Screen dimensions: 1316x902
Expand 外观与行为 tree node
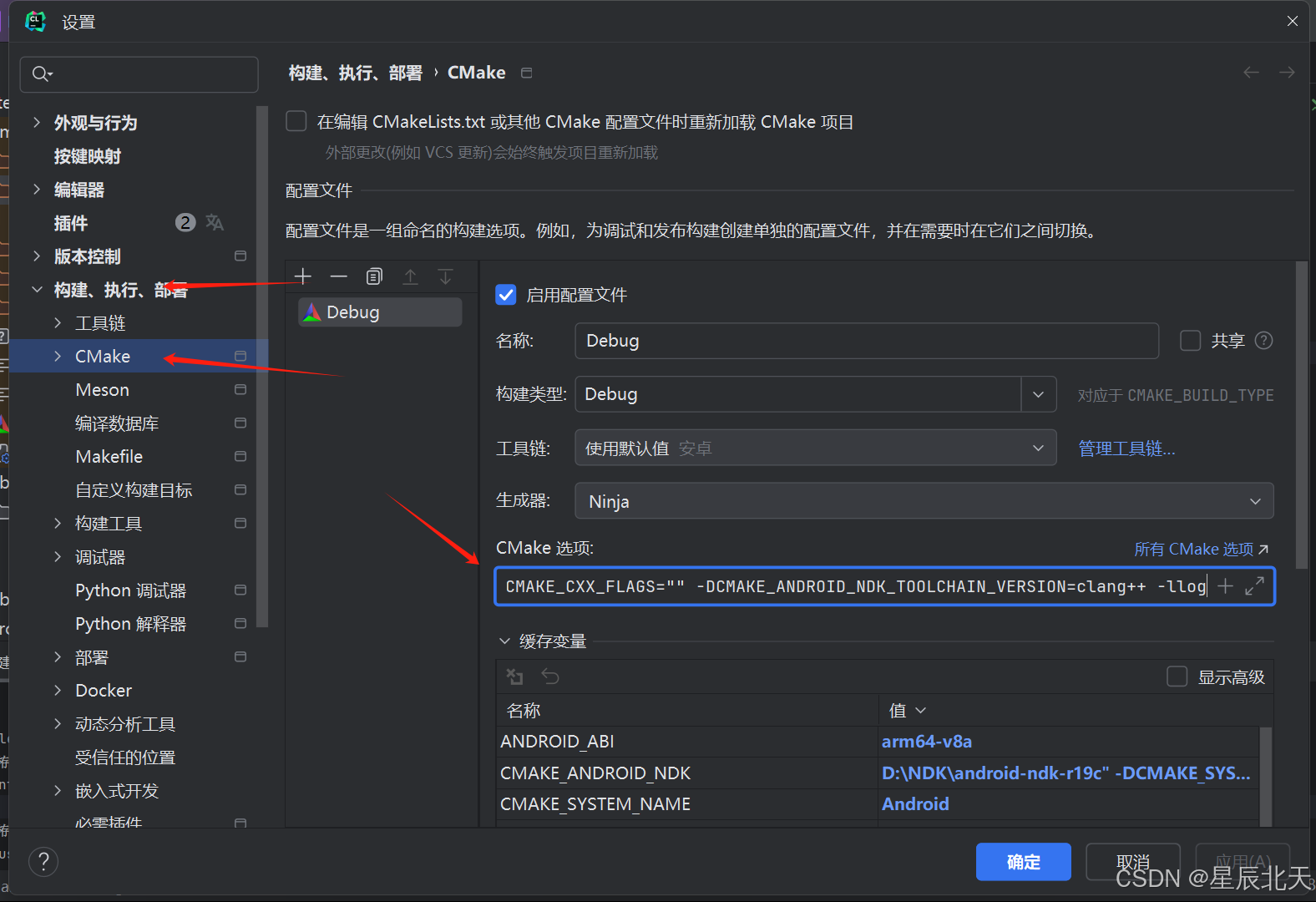coord(36,122)
